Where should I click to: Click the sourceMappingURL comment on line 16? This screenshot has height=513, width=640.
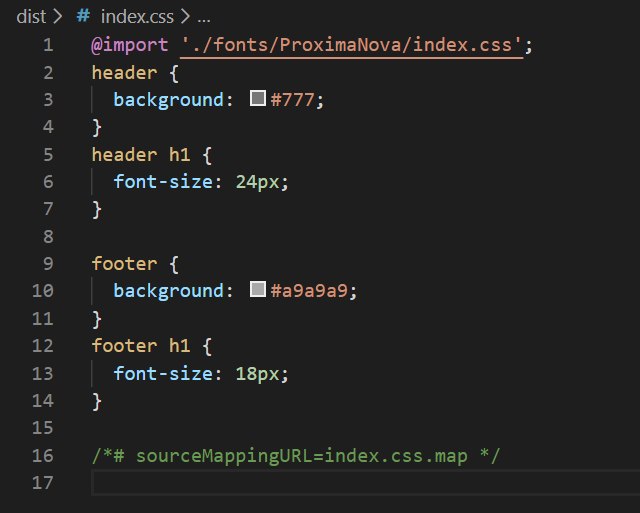click(296, 456)
